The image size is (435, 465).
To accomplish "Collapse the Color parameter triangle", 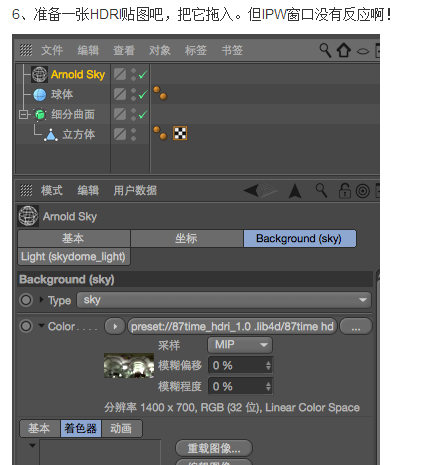I will tap(41, 325).
